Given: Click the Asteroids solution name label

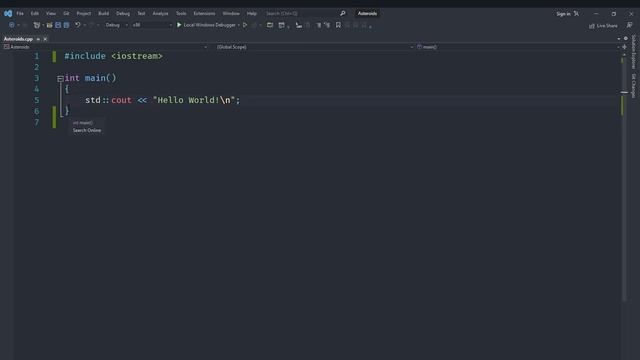Looking at the screenshot, I should (x=367, y=13).
